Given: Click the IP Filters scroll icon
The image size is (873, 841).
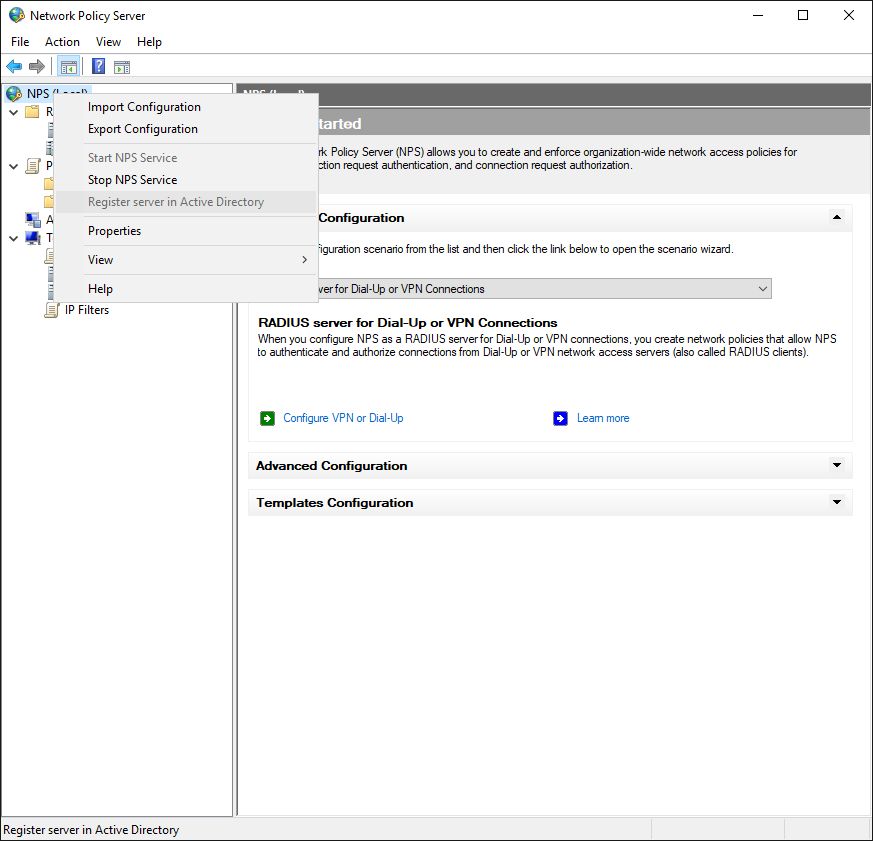Looking at the screenshot, I should tap(52, 310).
